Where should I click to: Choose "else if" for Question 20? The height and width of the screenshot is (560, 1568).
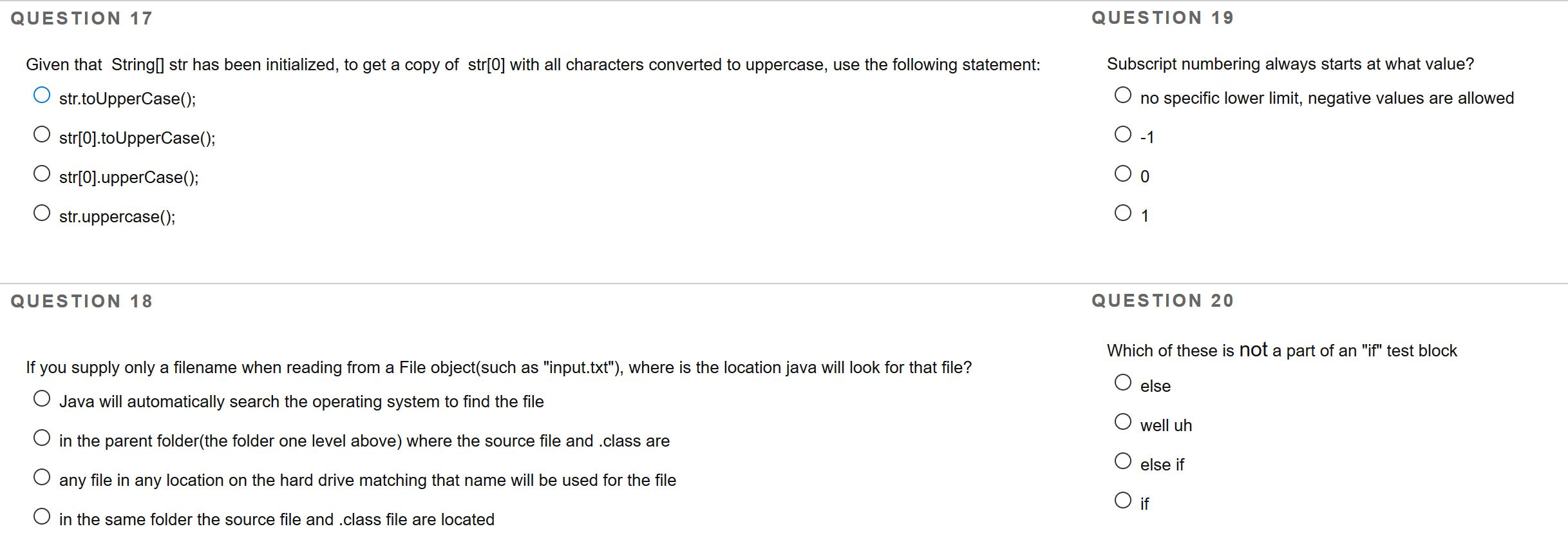[x=1124, y=459]
